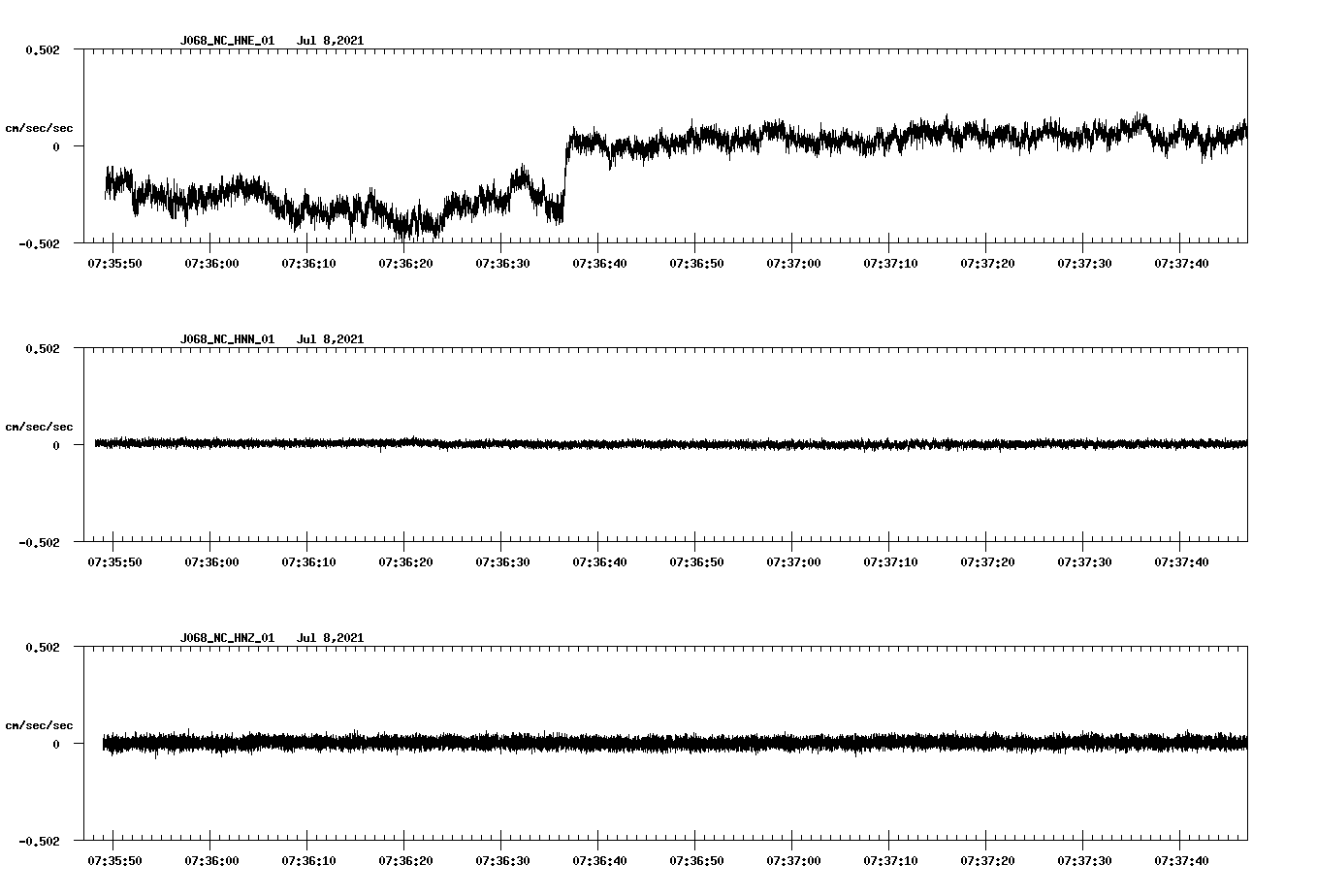Image resolution: width=1317 pixels, height=896 pixels.
Task: Click time label 07:36:20 under HNE plot
Action: click(x=405, y=264)
